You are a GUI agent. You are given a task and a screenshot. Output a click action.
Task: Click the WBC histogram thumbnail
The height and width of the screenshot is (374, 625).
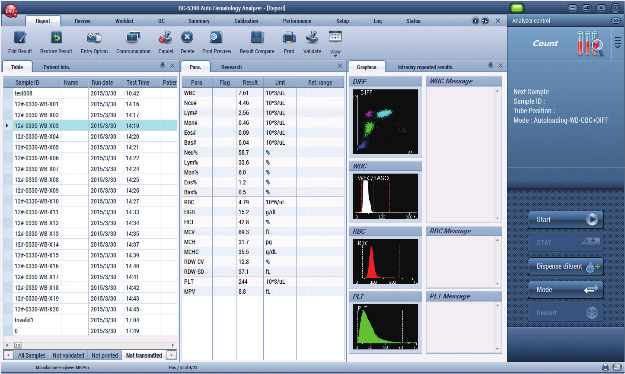(x=385, y=196)
